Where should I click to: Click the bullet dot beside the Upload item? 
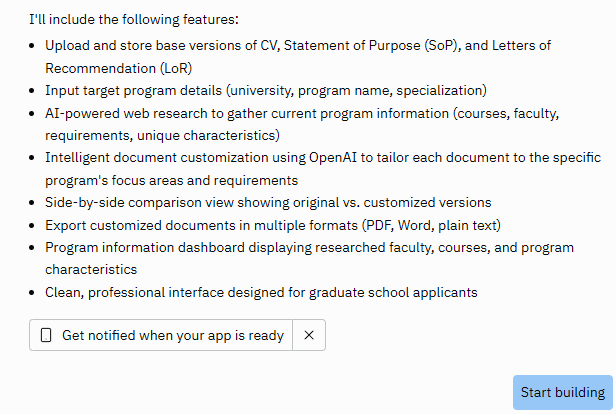pos(32,46)
